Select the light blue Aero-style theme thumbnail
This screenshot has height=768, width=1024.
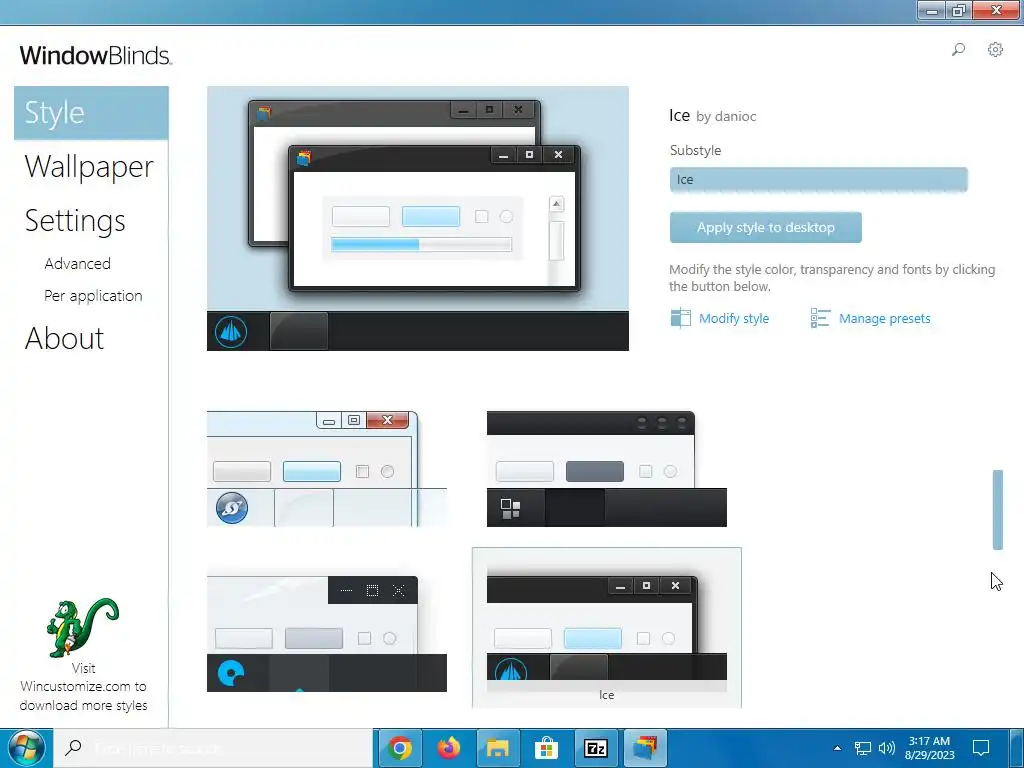pos(327,469)
